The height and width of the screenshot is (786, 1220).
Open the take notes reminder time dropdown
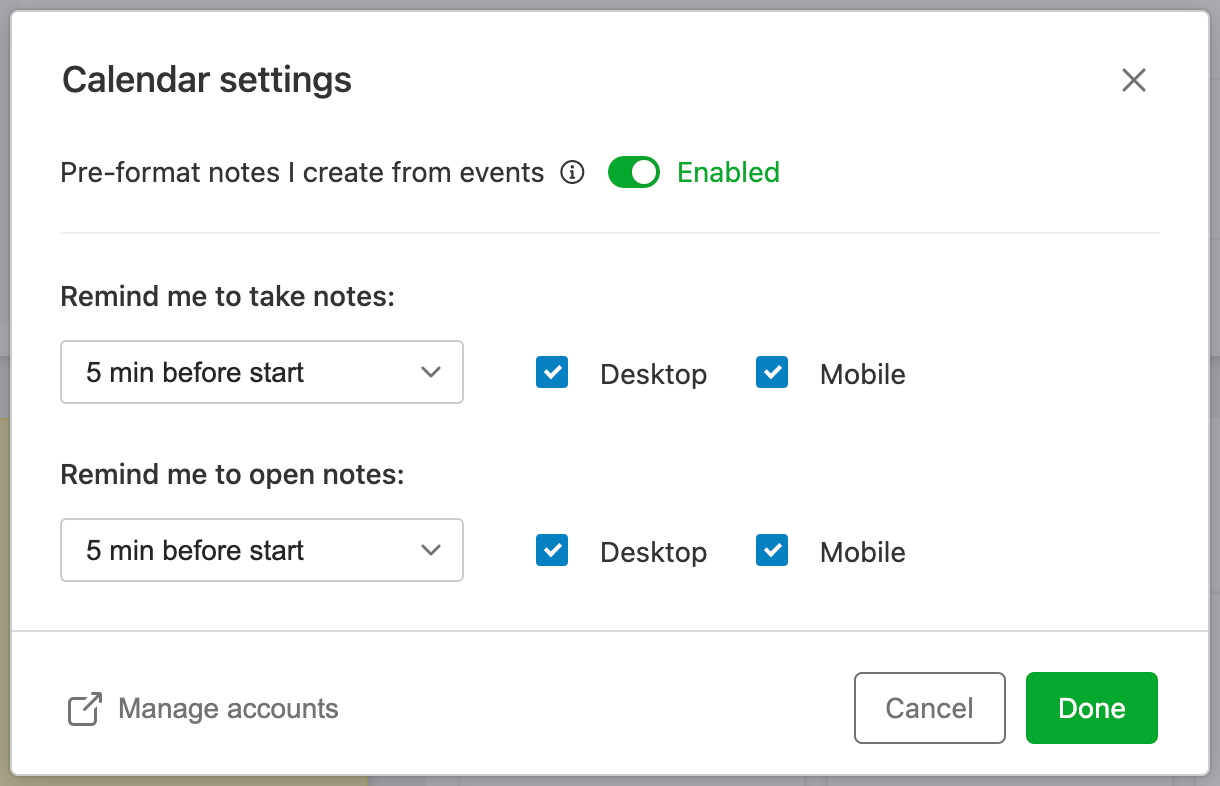coord(261,373)
